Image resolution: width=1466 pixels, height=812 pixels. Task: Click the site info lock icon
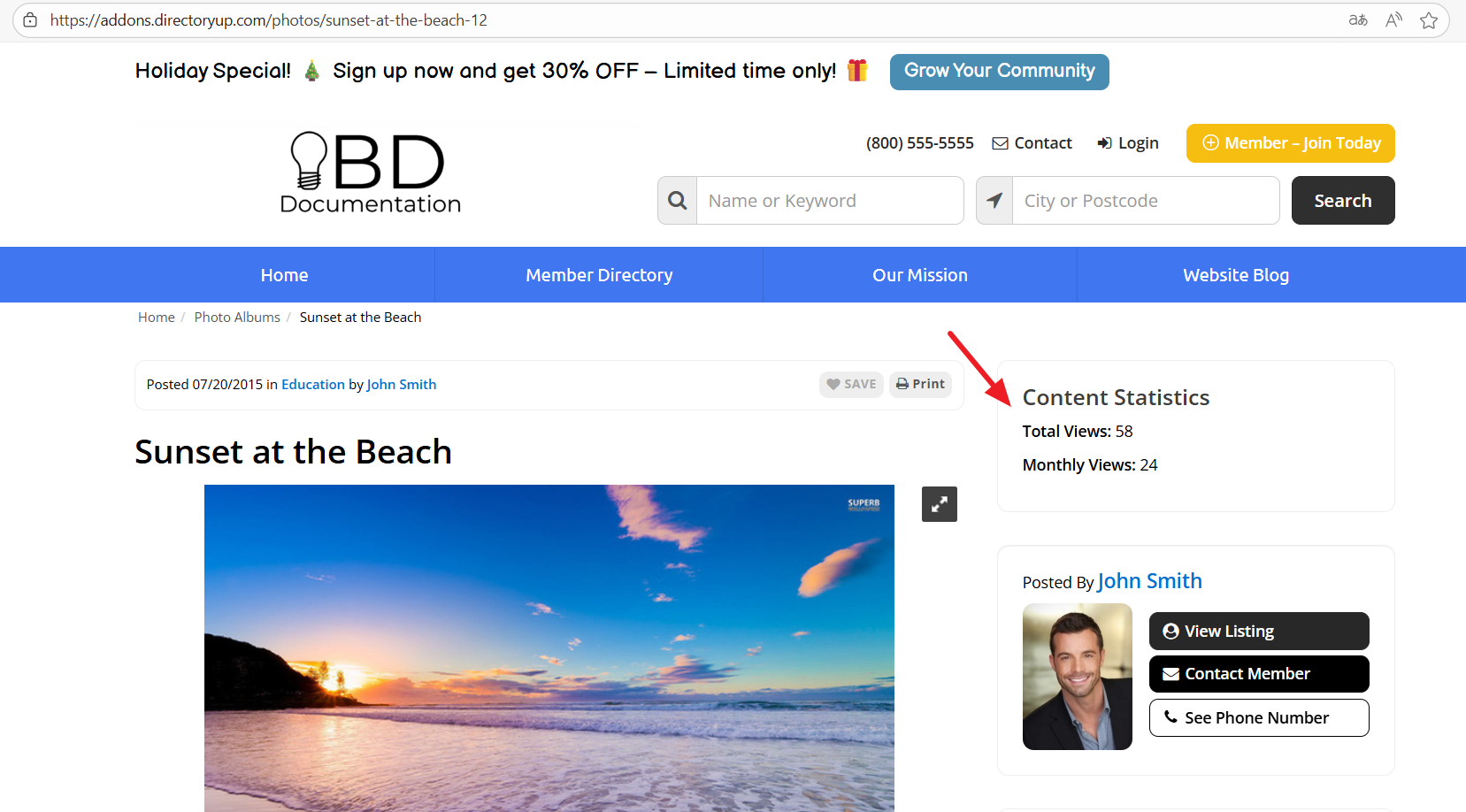(30, 20)
